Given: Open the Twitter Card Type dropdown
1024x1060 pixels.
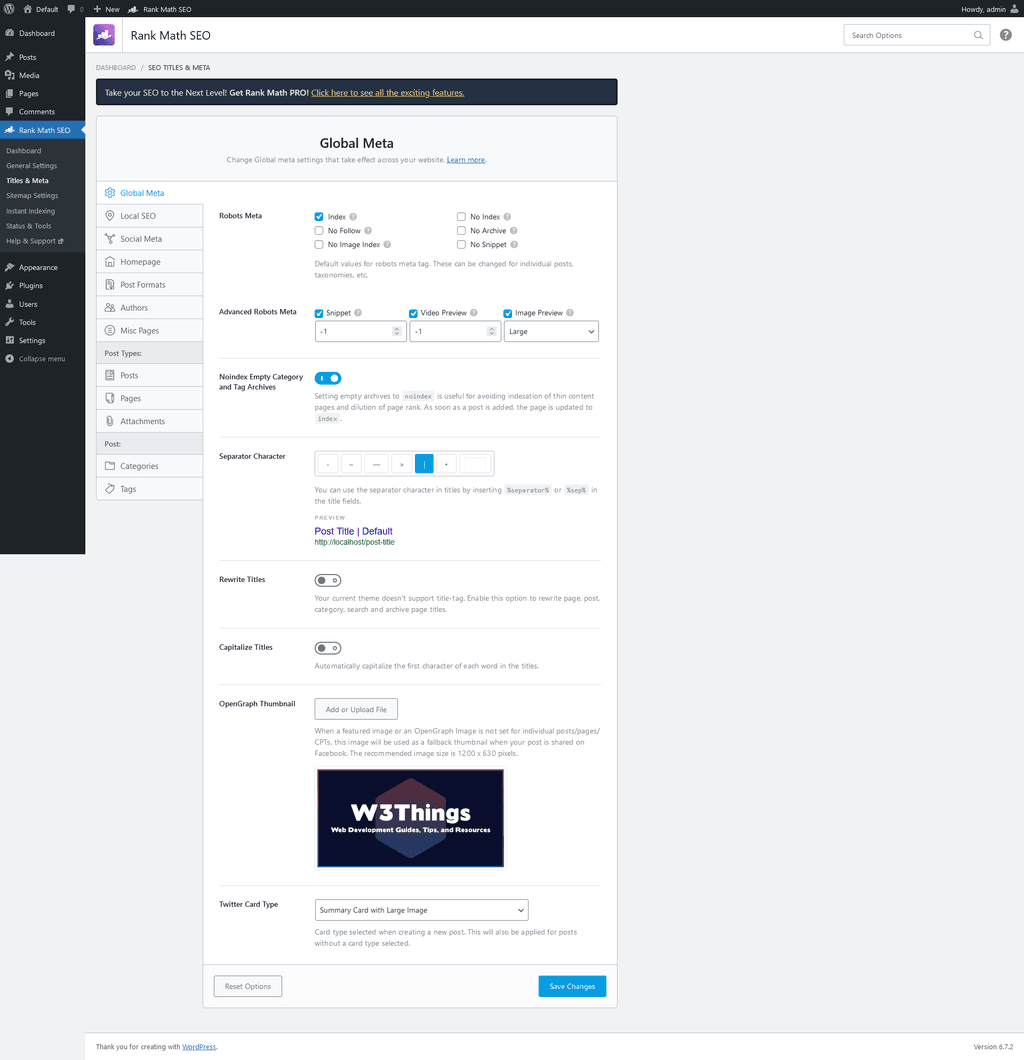Looking at the screenshot, I should click(x=421, y=910).
